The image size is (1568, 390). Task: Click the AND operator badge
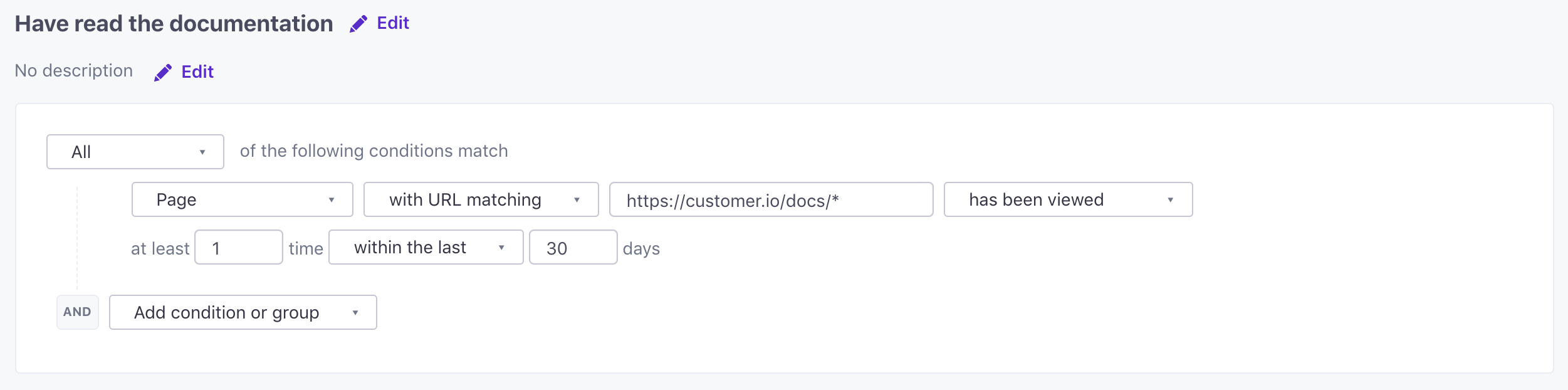coord(78,312)
